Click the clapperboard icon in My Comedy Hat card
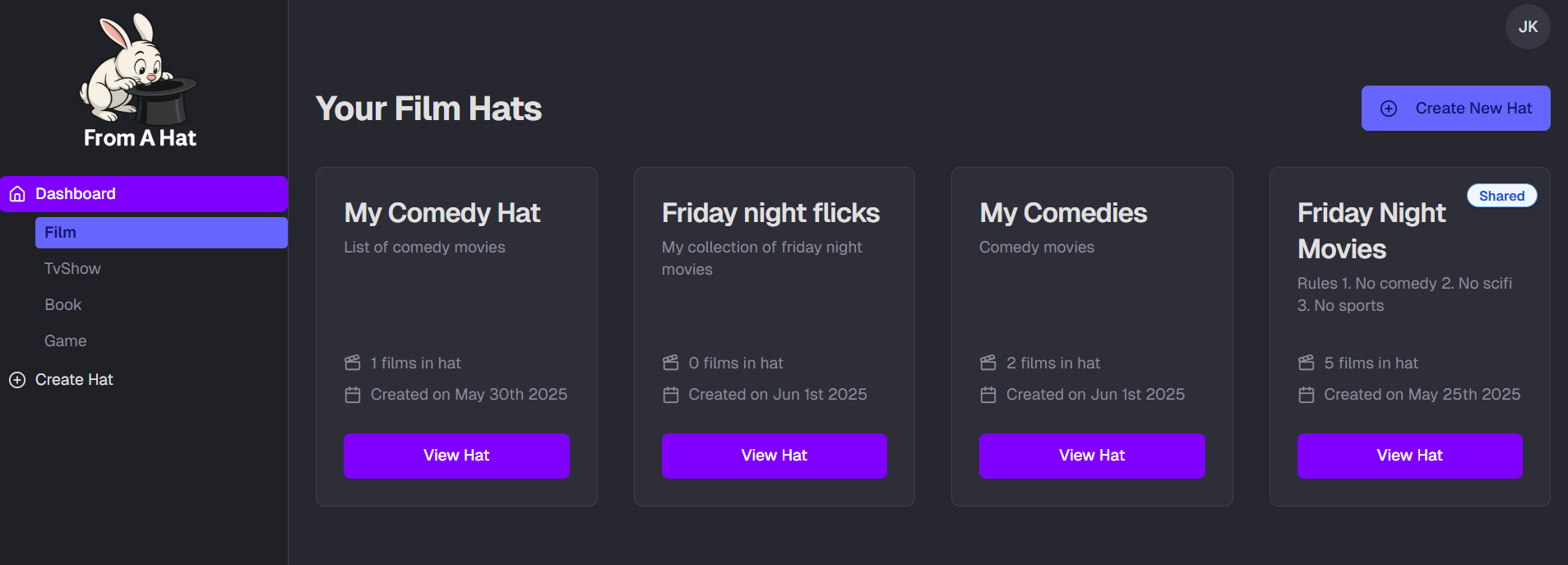This screenshot has width=1568, height=565. point(353,363)
